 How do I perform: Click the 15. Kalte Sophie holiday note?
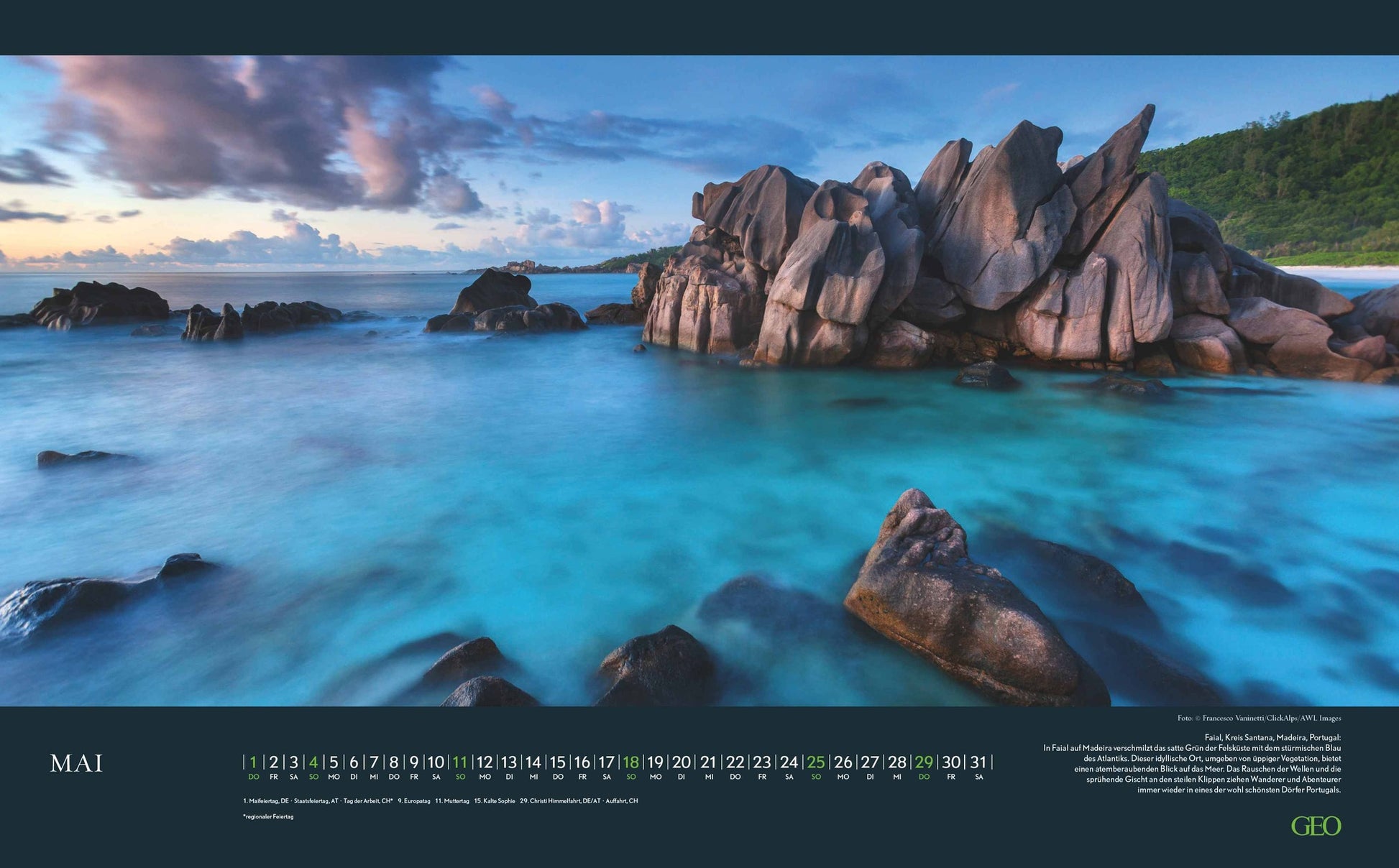click(494, 800)
